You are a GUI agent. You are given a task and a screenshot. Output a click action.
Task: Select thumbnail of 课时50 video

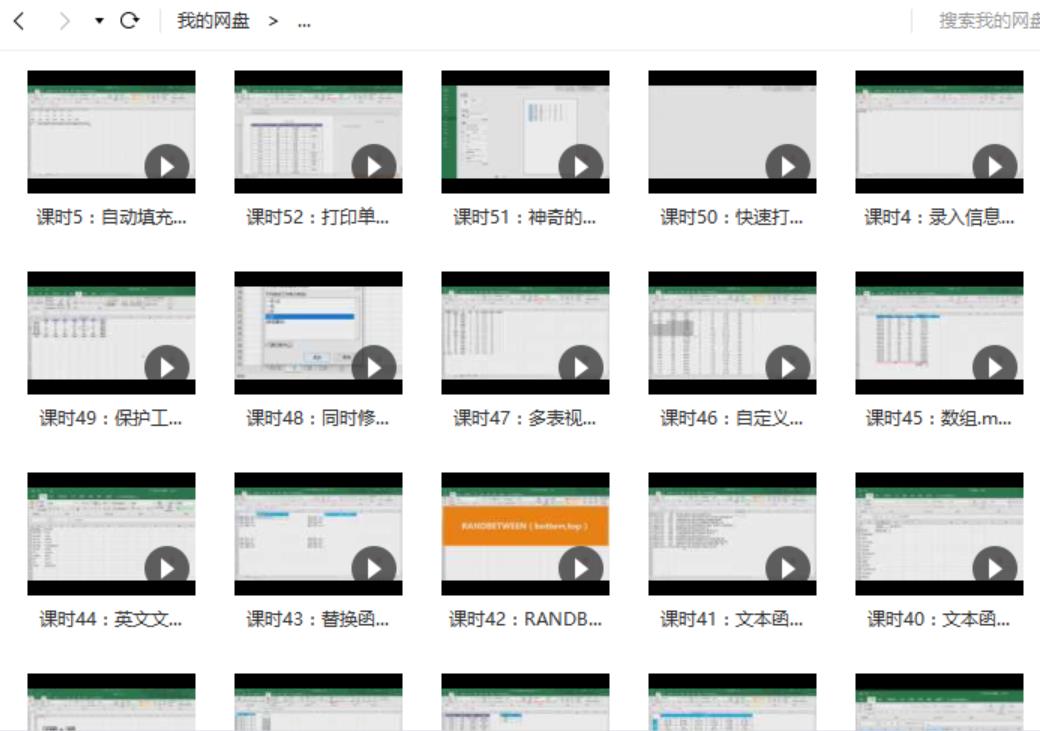coord(732,131)
